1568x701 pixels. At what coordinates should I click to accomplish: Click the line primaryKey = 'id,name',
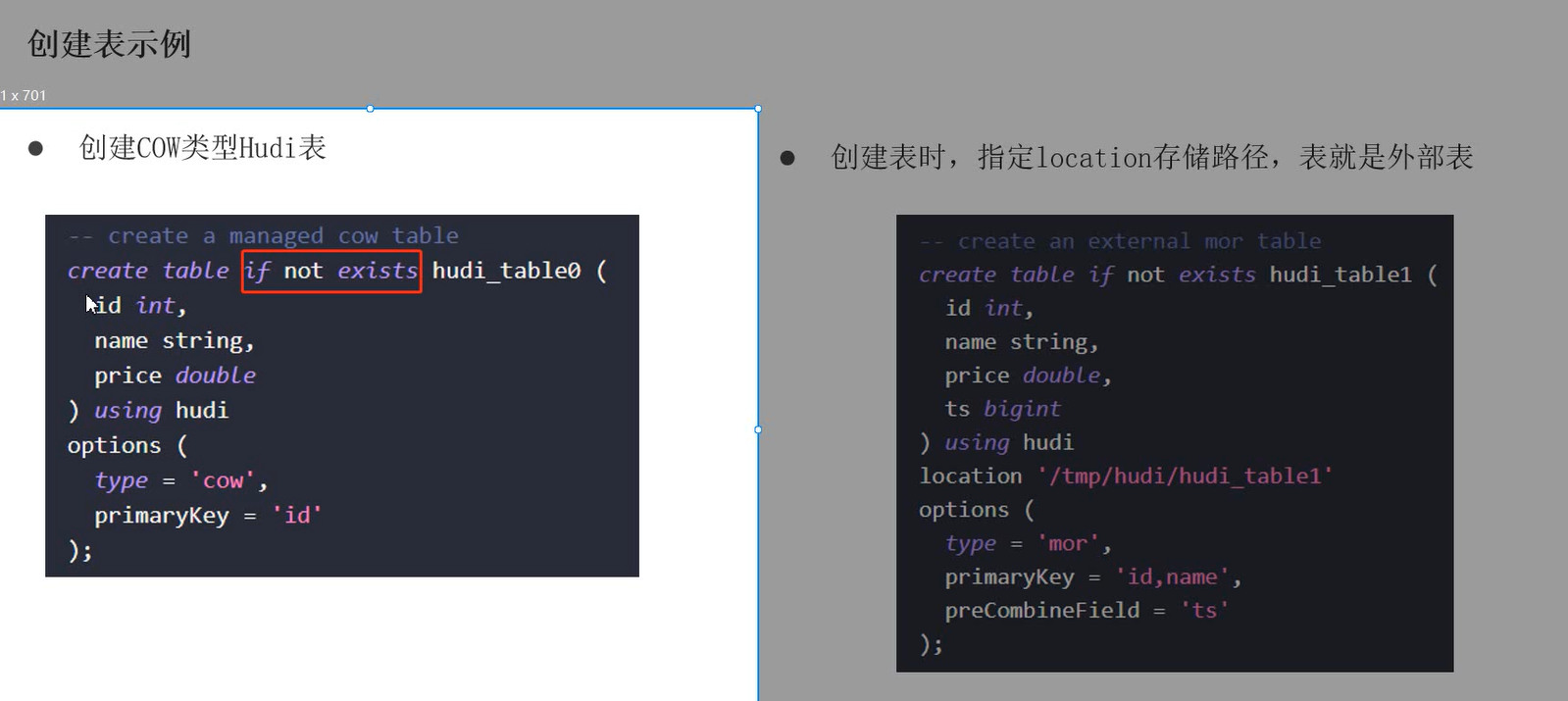1093,577
